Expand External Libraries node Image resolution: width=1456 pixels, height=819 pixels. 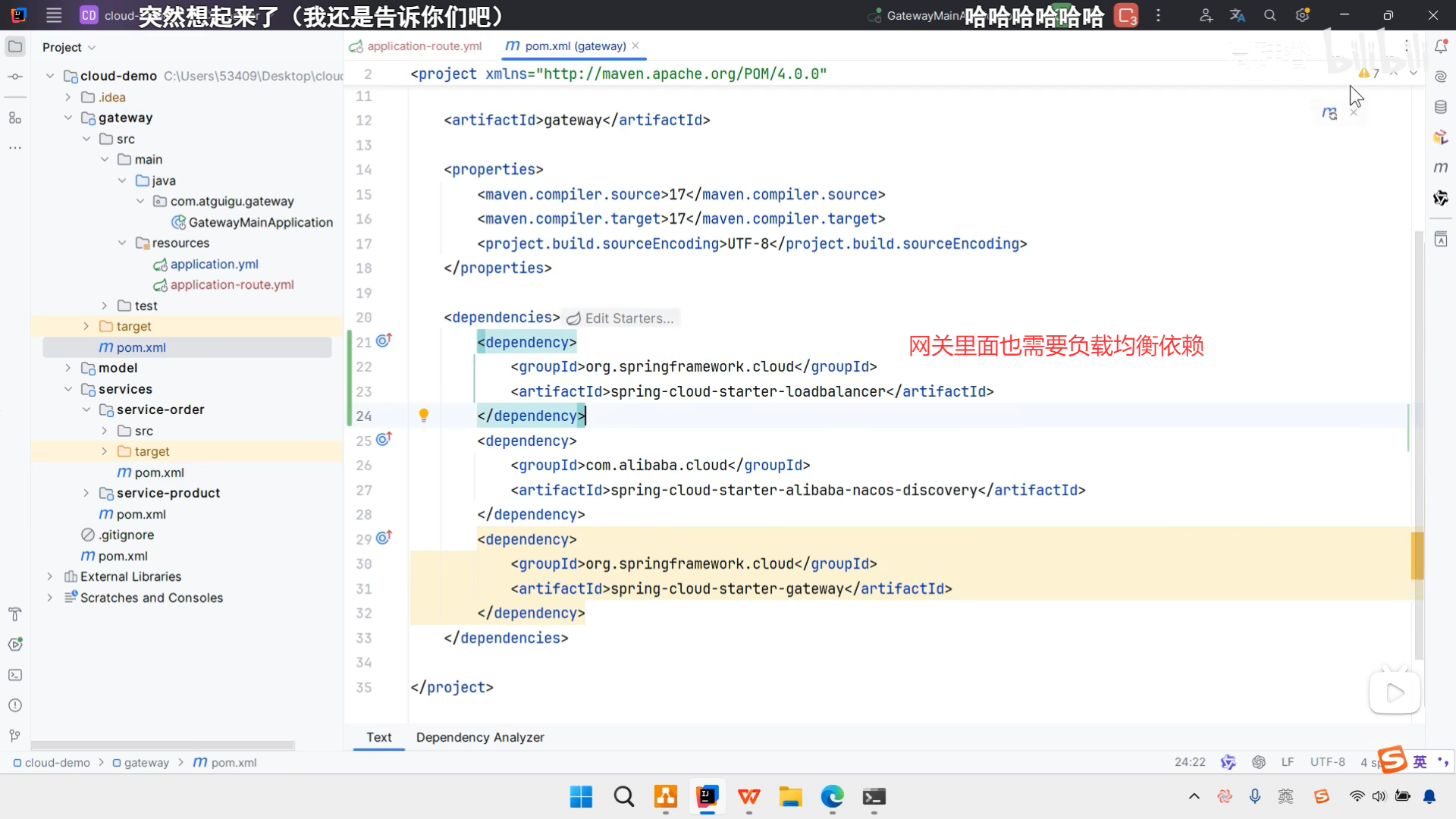[50, 576]
